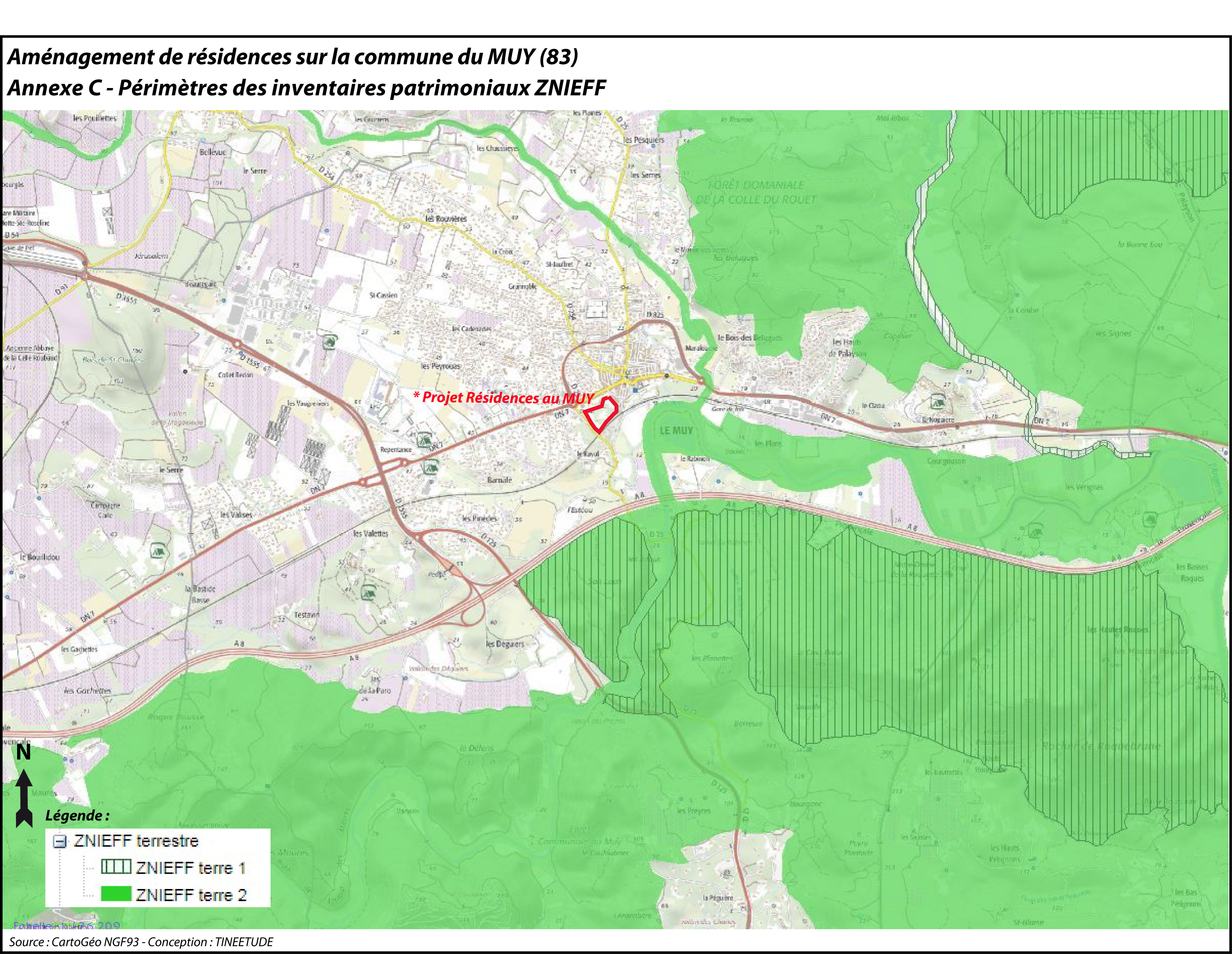Click the "les Valises" place label
Screen dimensions: 1232x954
[236, 514]
